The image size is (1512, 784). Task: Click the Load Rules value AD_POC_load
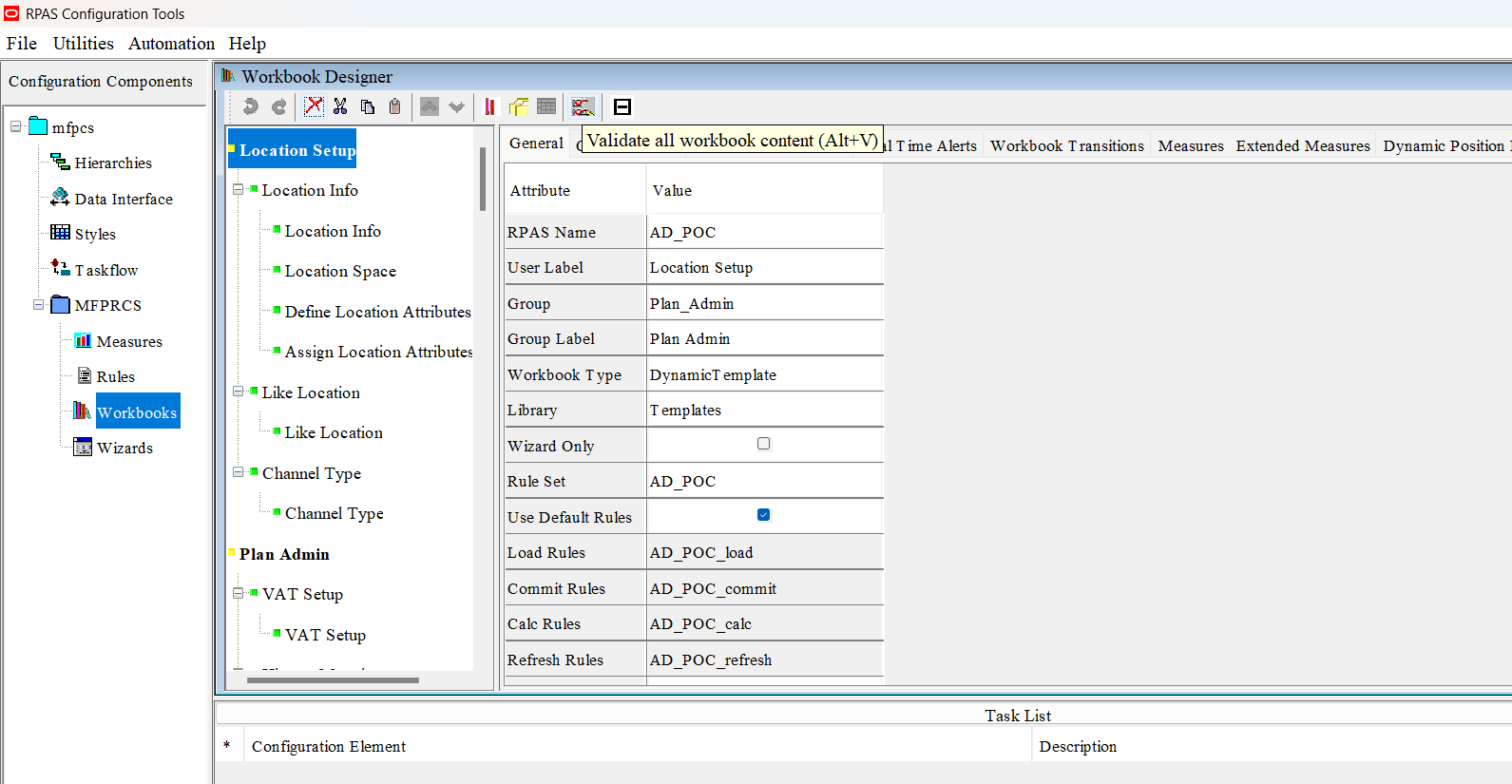[765, 552]
